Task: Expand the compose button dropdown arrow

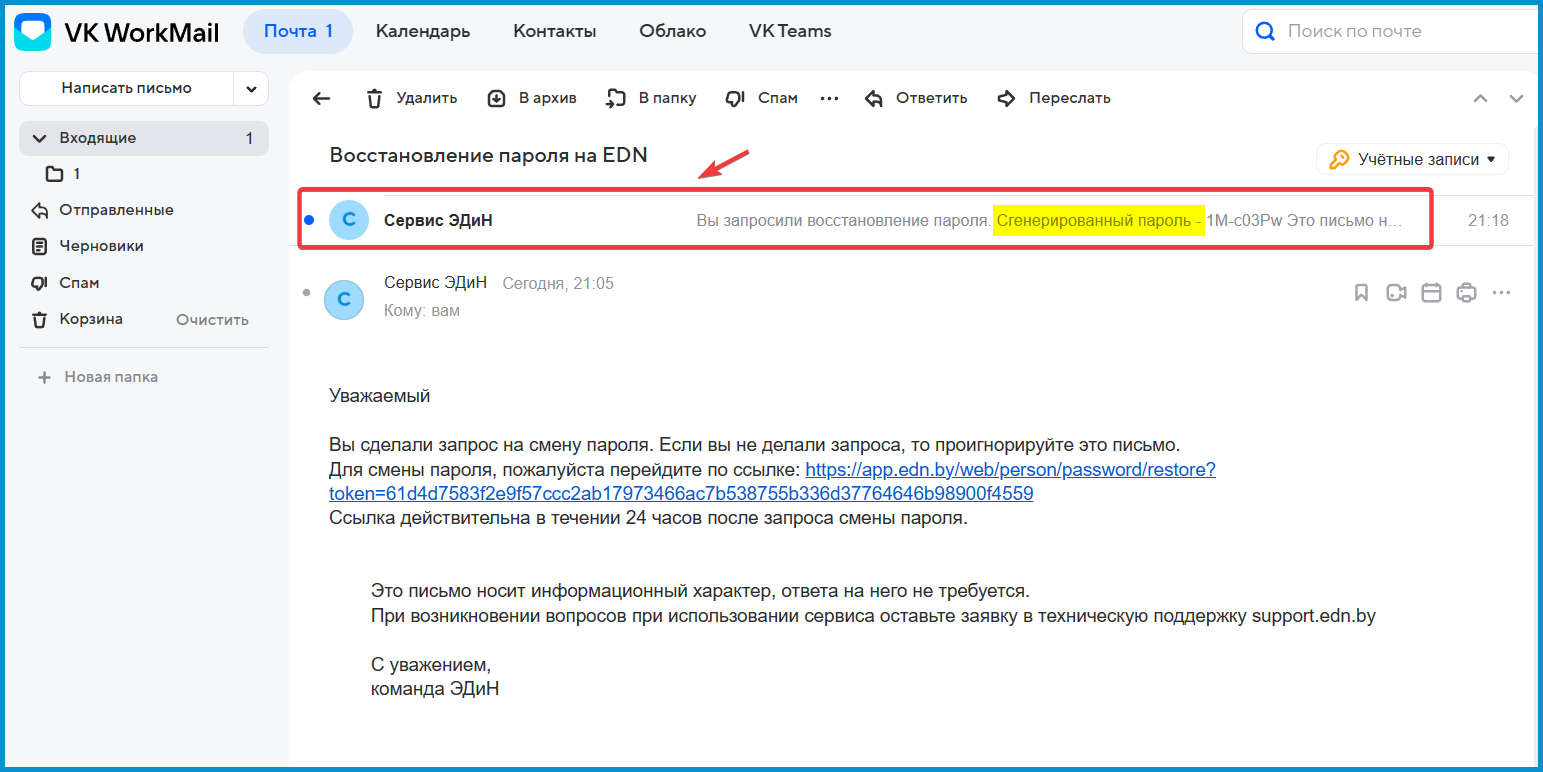Action: coord(251,88)
